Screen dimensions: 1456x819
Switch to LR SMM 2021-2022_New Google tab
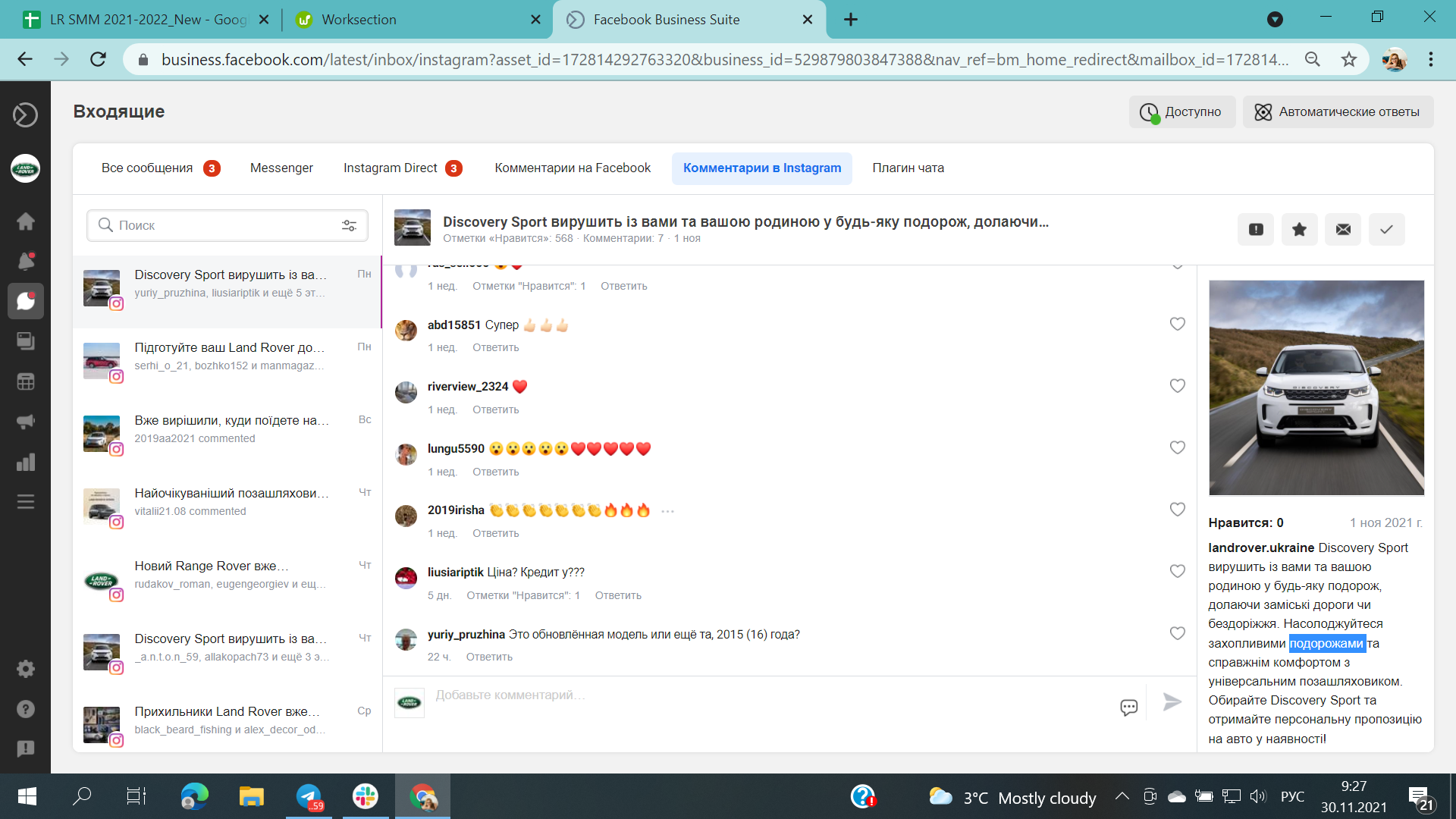point(144,20)
